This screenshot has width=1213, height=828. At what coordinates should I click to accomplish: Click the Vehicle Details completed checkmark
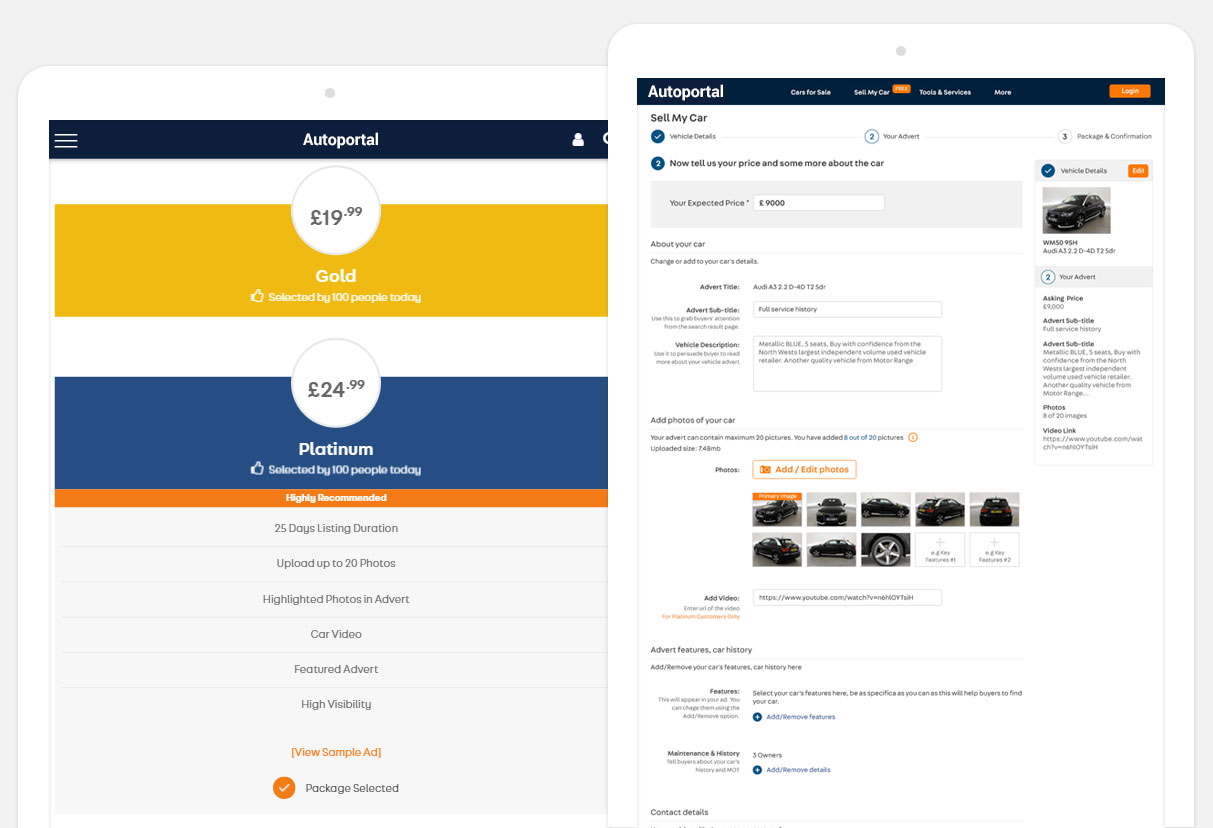coord(657,135)
